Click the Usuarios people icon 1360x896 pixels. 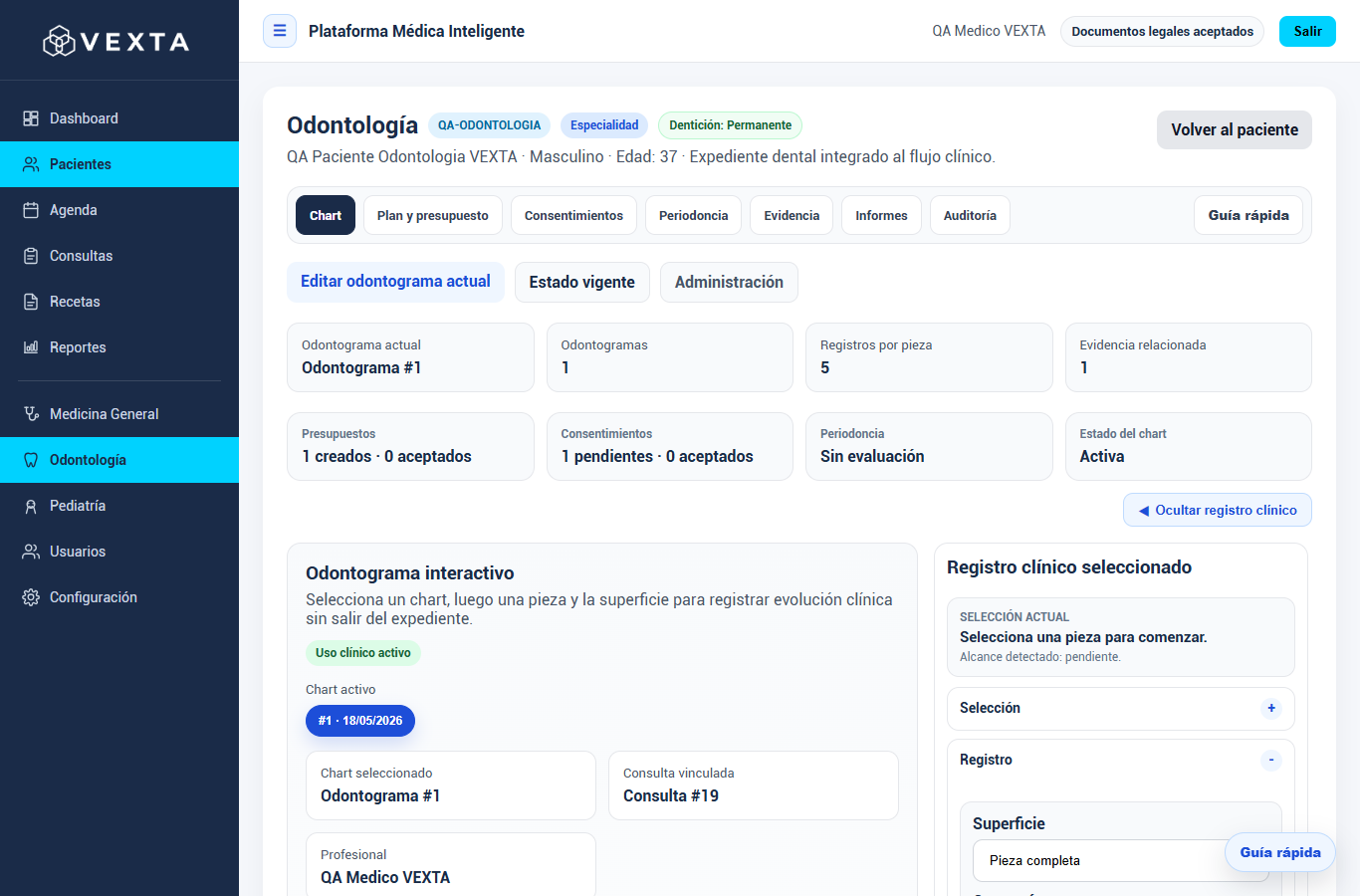point(31,552)
